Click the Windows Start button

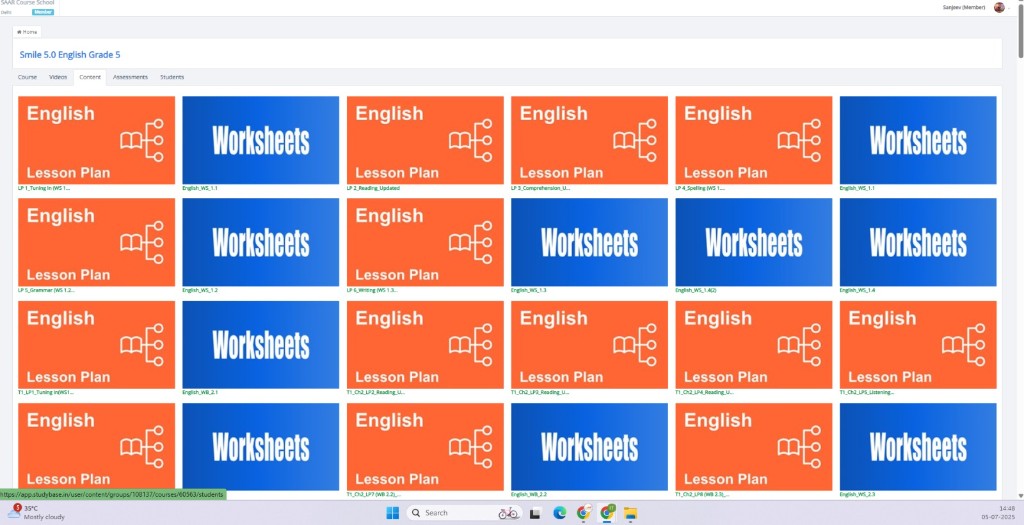click(x=392, y=512)
